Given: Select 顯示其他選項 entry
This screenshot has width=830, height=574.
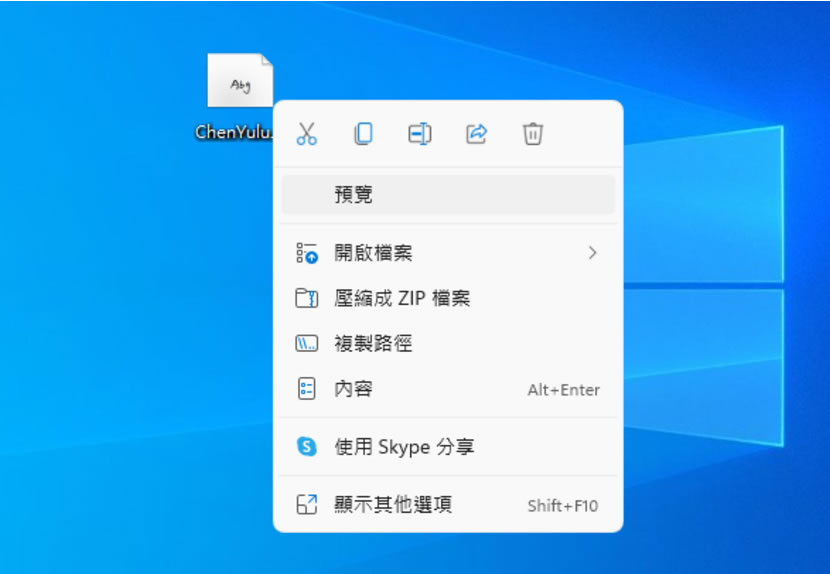Looking at the screenshot, I should pos(448,505).
